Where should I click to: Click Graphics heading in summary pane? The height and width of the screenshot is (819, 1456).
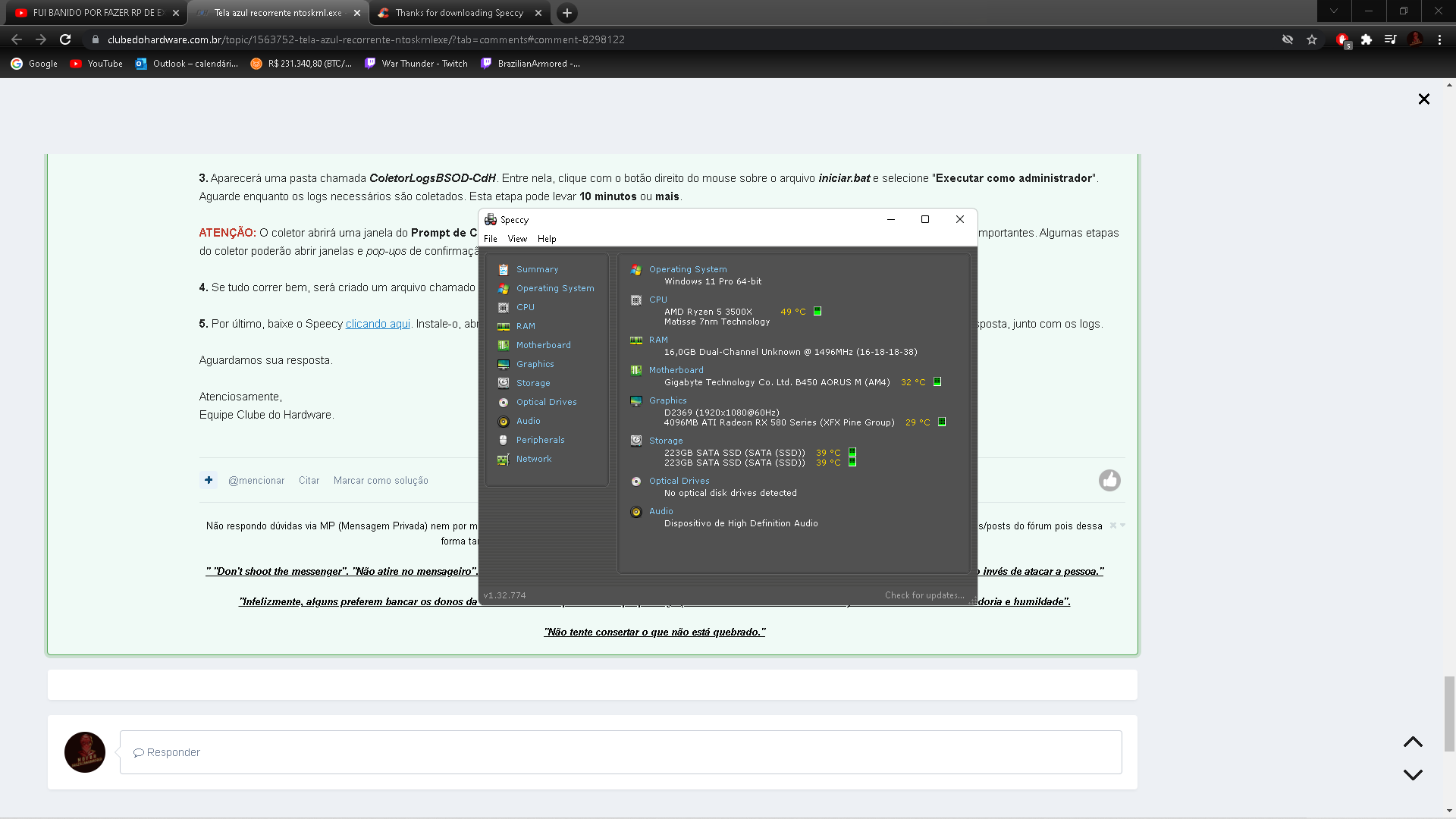[x=668, y=400]
